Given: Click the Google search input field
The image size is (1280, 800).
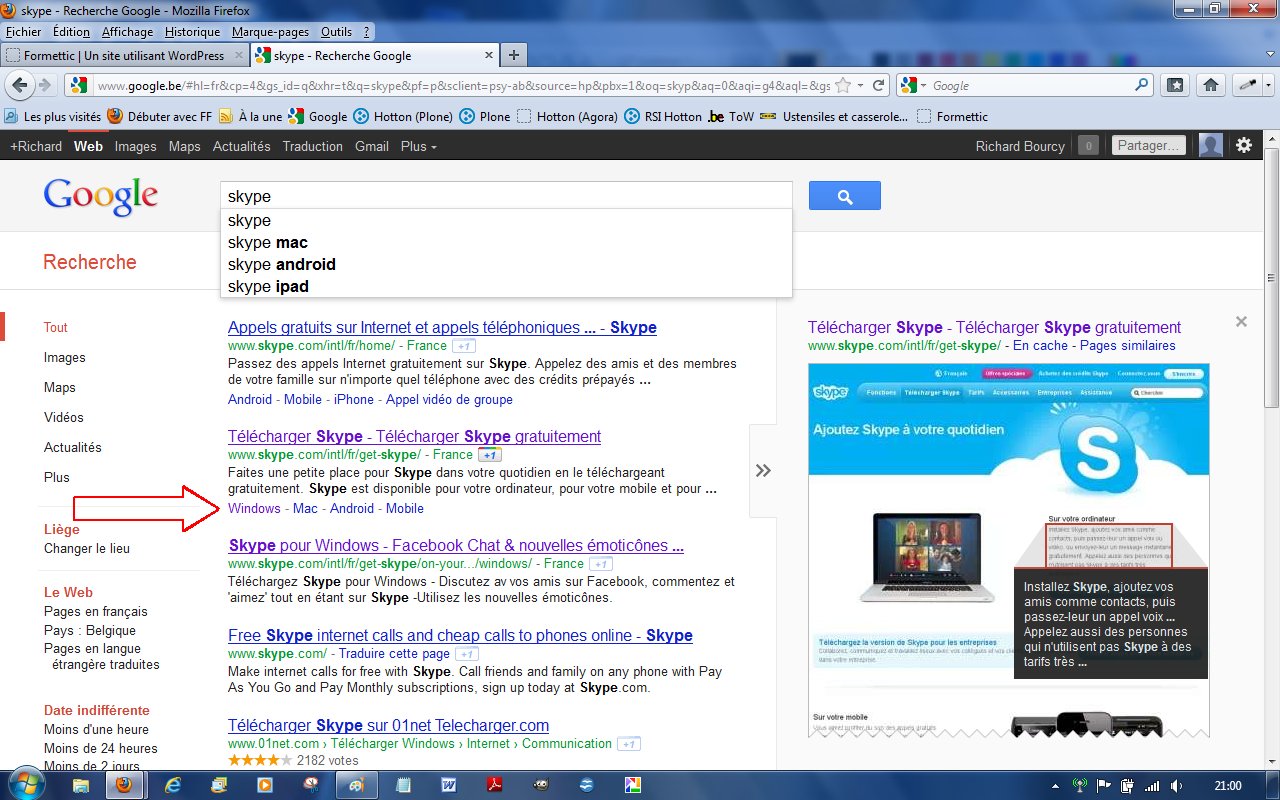Looking at the screenshot, I should click(506, 196).
